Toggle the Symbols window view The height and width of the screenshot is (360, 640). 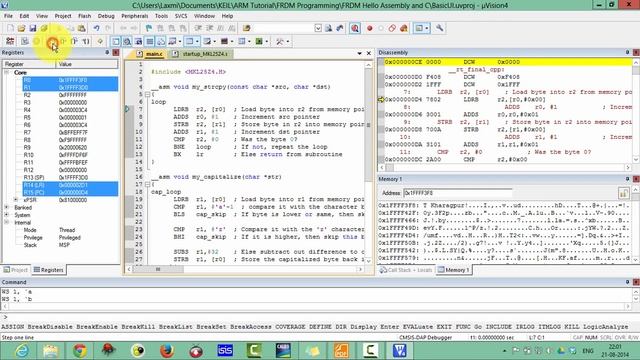point(138,41)
